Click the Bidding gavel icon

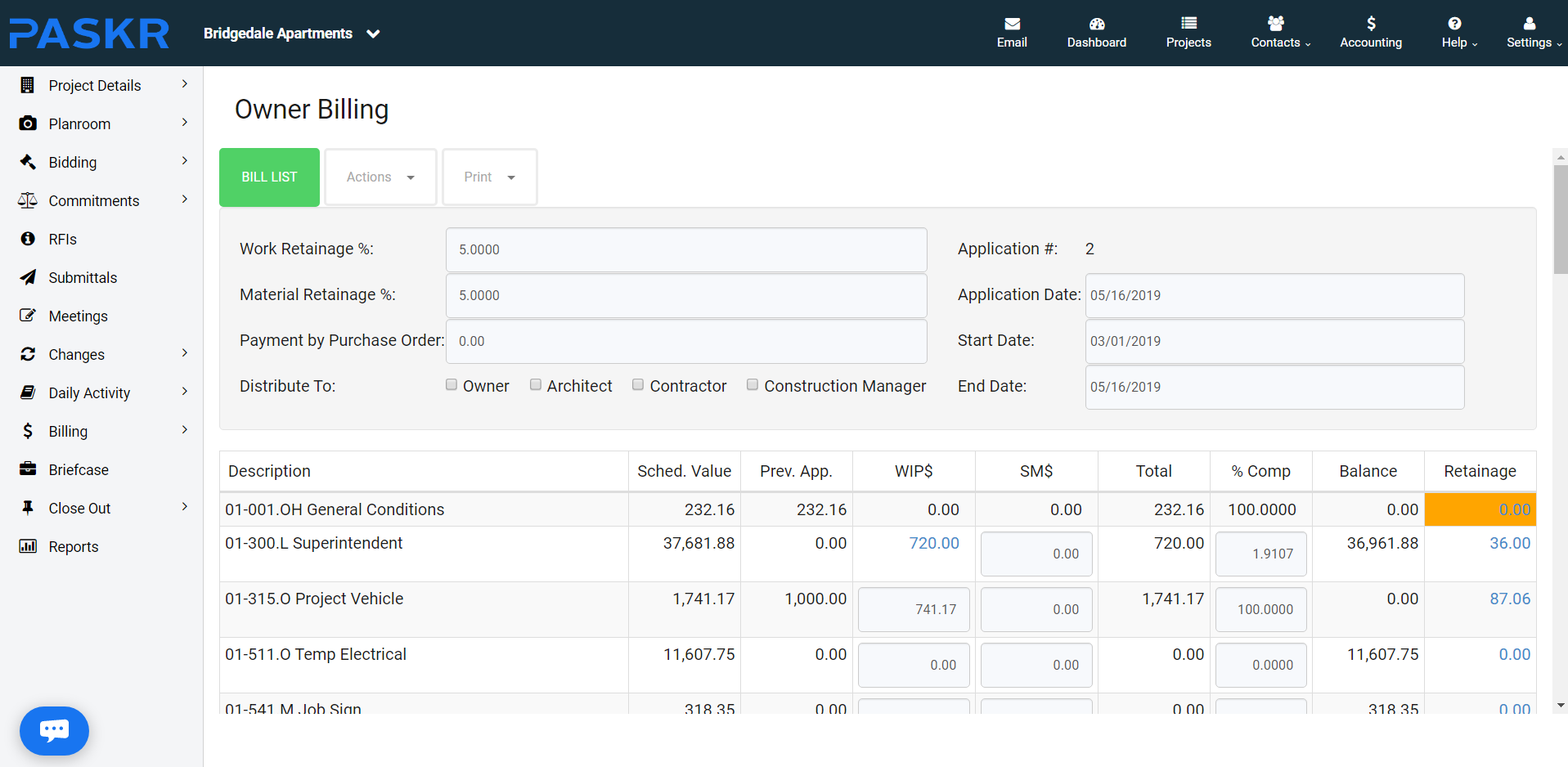28,162
